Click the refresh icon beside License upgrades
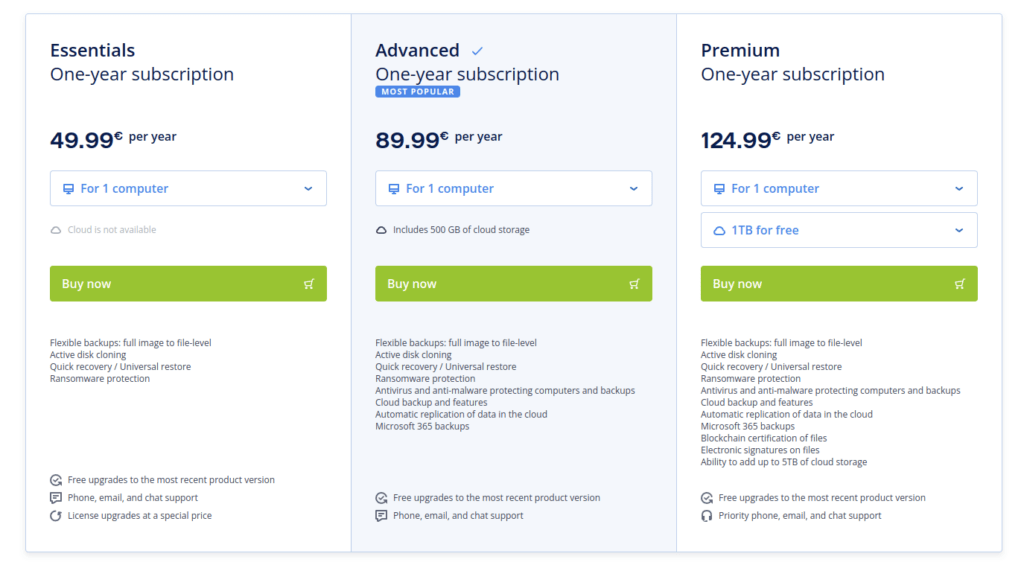Screen dimensions: 1024x565 [x=56, y=515]
